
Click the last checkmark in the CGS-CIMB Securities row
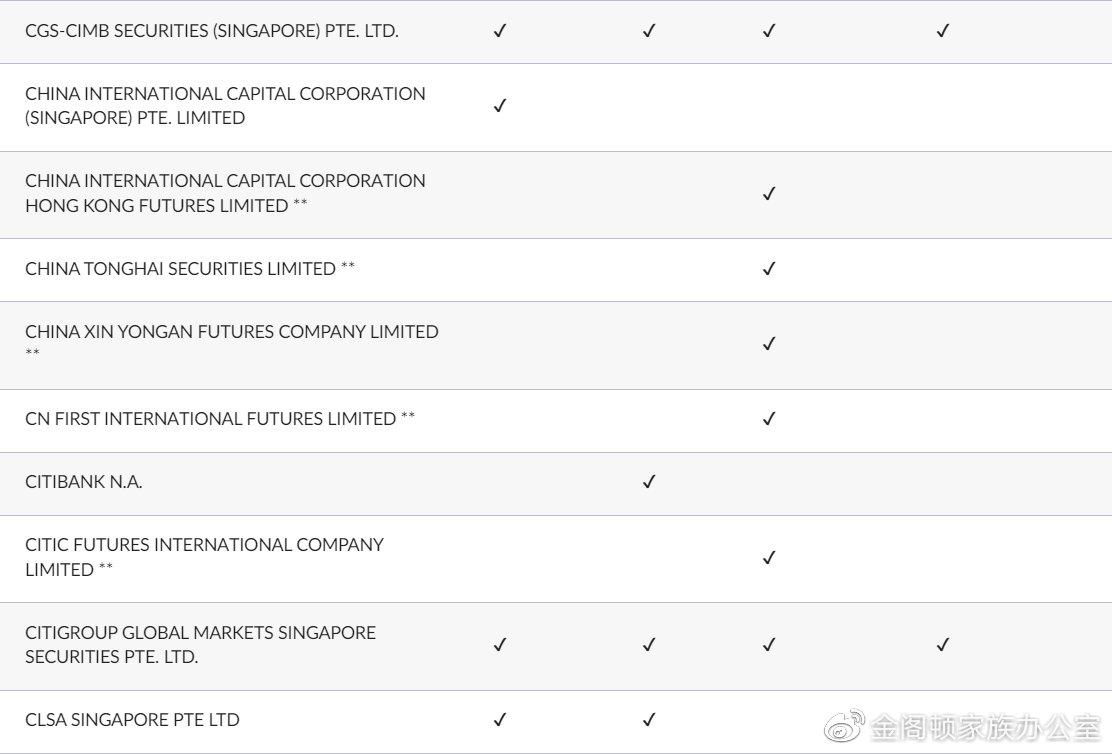(x=942, y=30)
